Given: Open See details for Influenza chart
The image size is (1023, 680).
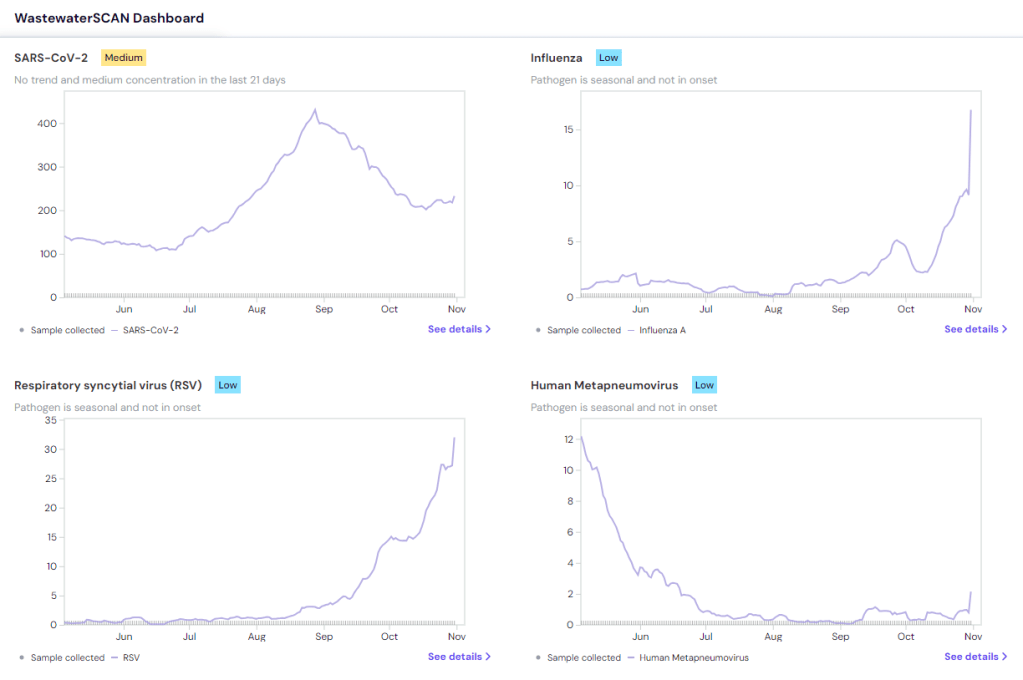Looking at the screenshot, I should 971,329.
